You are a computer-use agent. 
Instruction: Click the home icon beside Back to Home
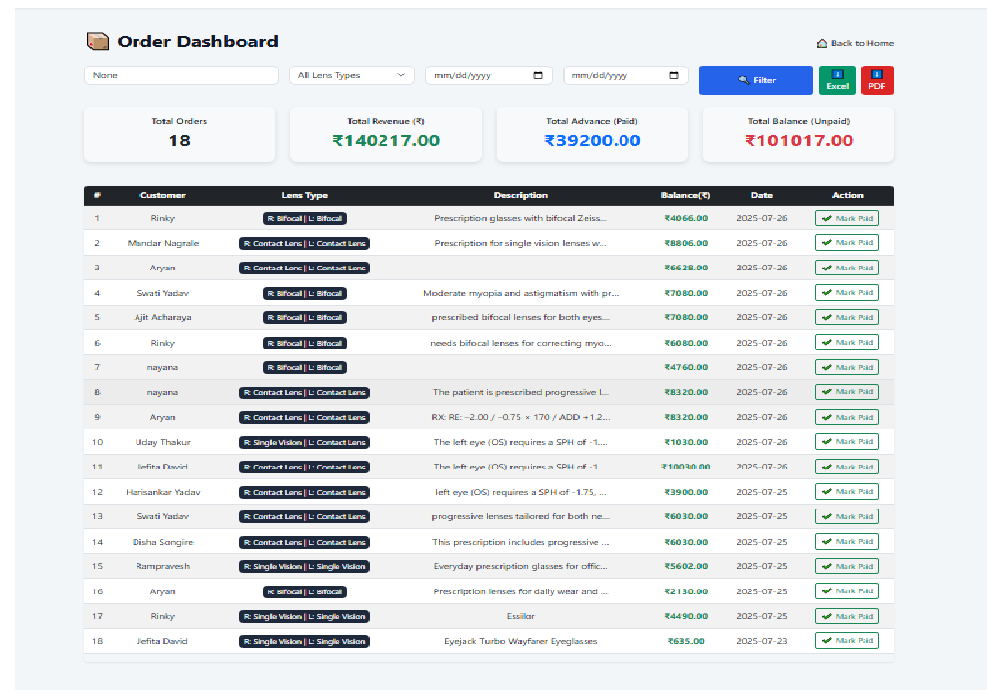(x=822, y=44)
